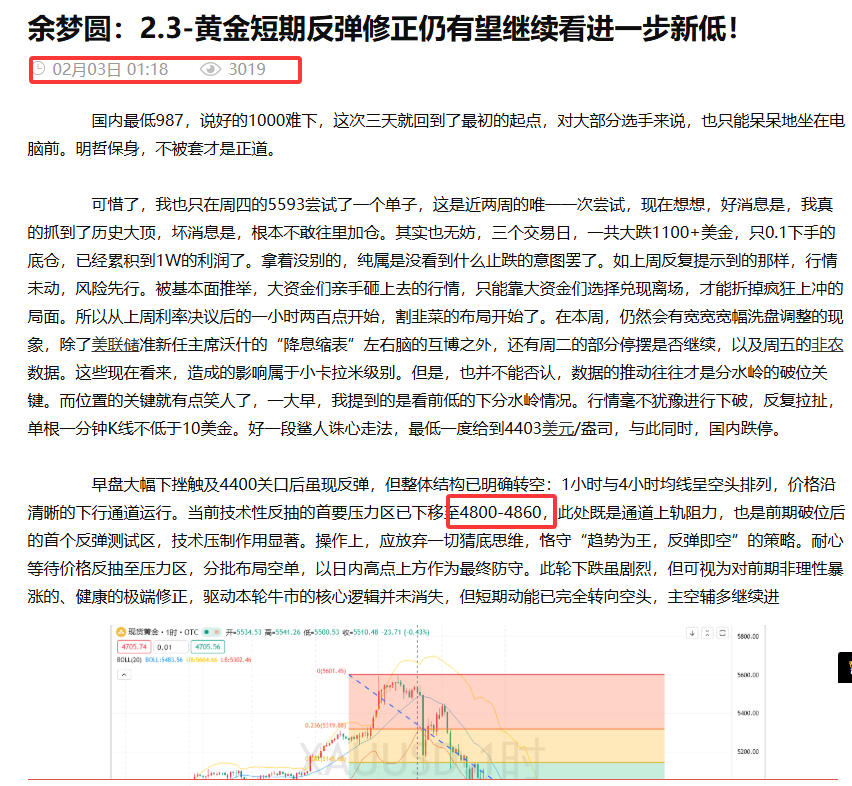The height and width of the screenshot is (786, 852).
Task: Click the 0.01 lot size field
Action: [171, 647]
